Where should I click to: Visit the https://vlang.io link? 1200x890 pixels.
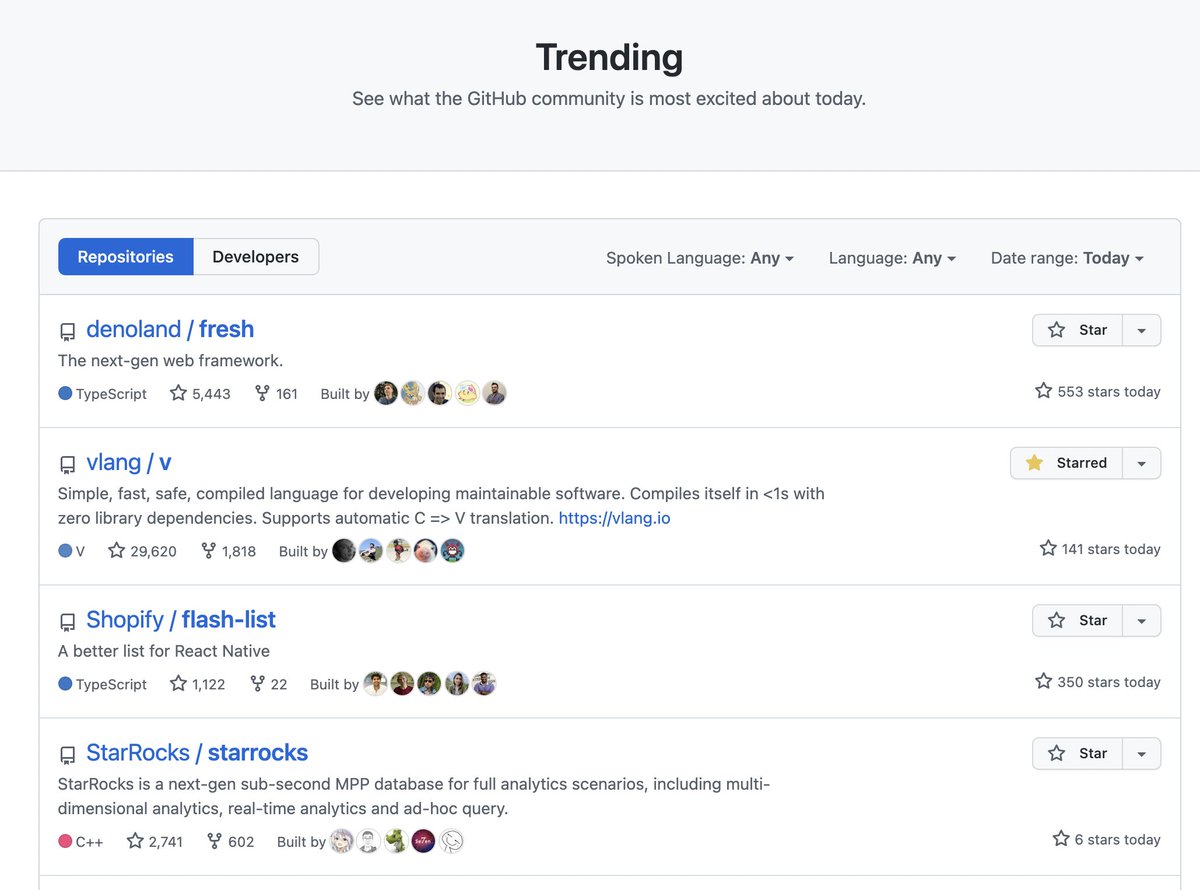[x=614, y=518]
